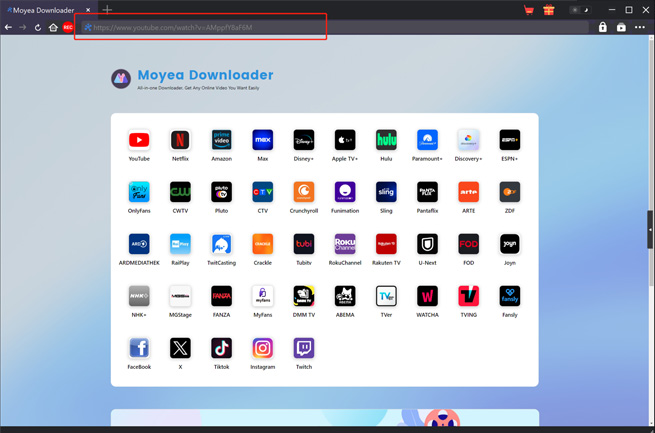The height and width of the screenshot is (433, 655).
Task: Open the Pantaflix icon
Action: point(427,192)
